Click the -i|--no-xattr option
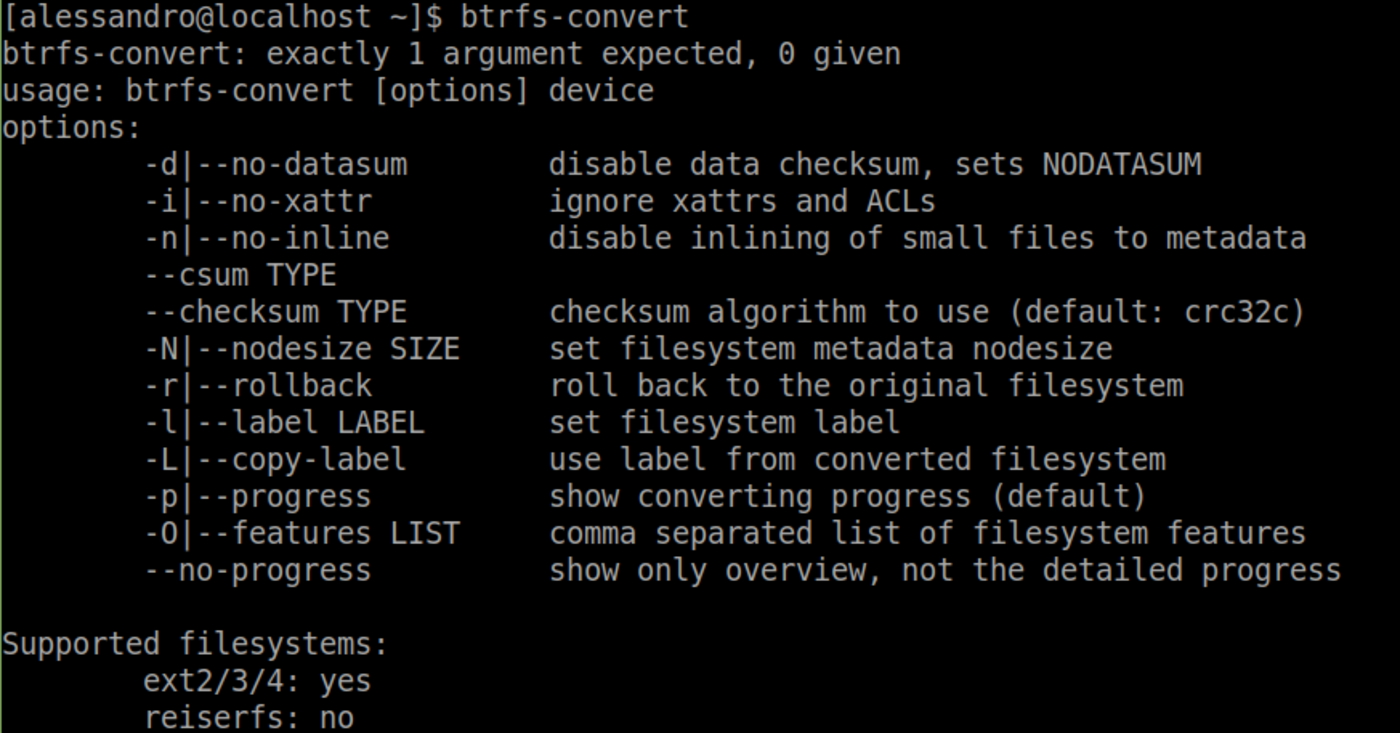Viewport: 1400px width, 733px height. [258, 202]
